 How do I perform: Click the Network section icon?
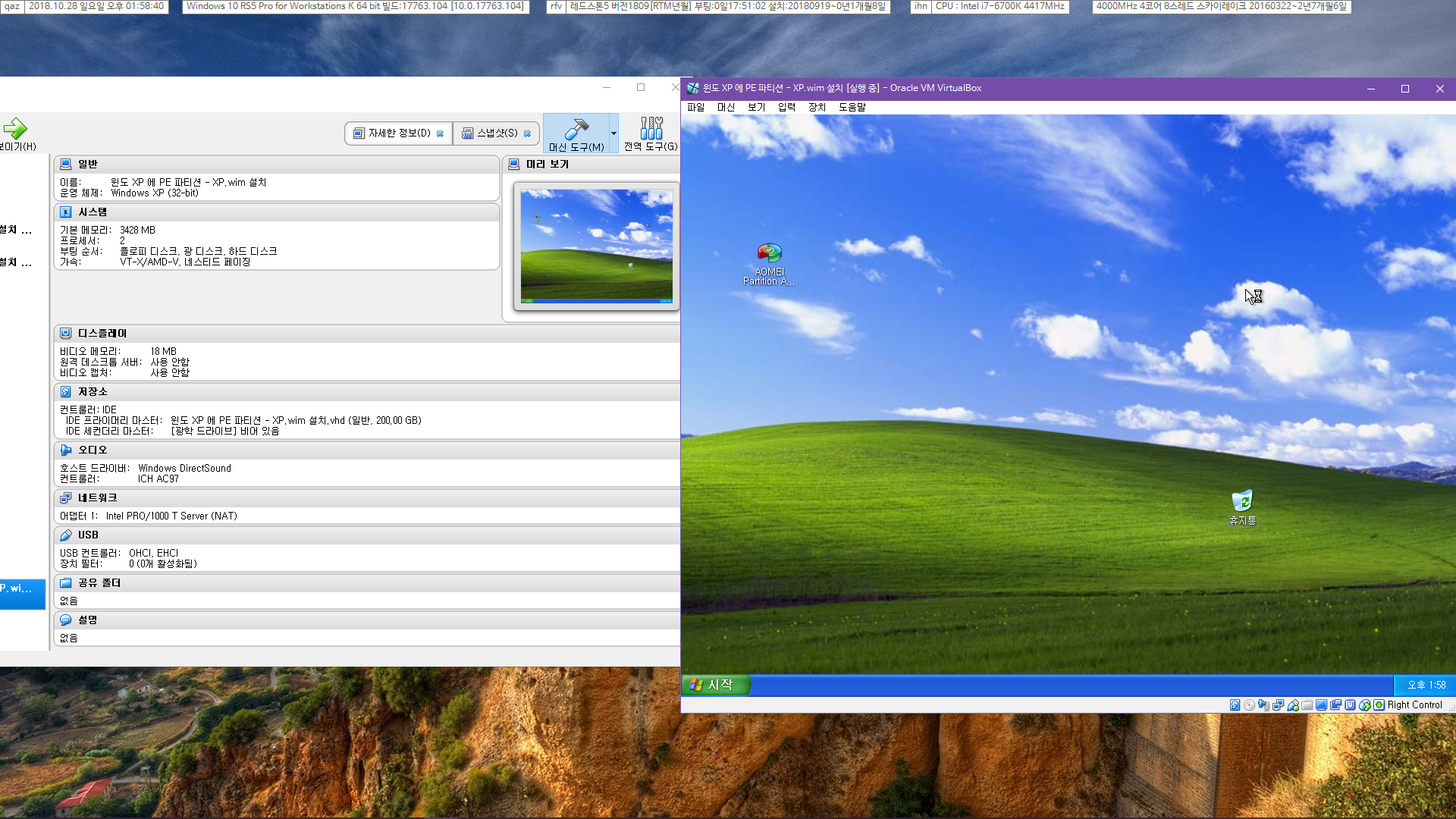(66, 498)
